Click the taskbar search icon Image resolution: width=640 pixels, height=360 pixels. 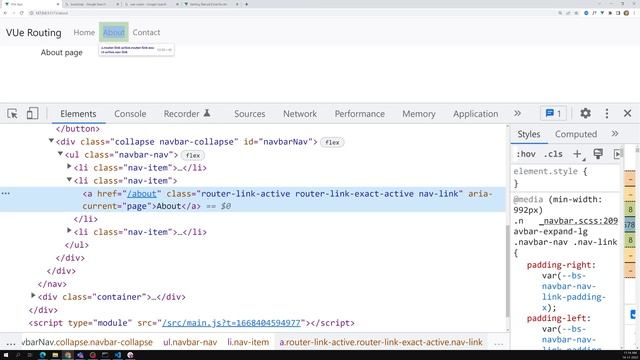[18, 355]
